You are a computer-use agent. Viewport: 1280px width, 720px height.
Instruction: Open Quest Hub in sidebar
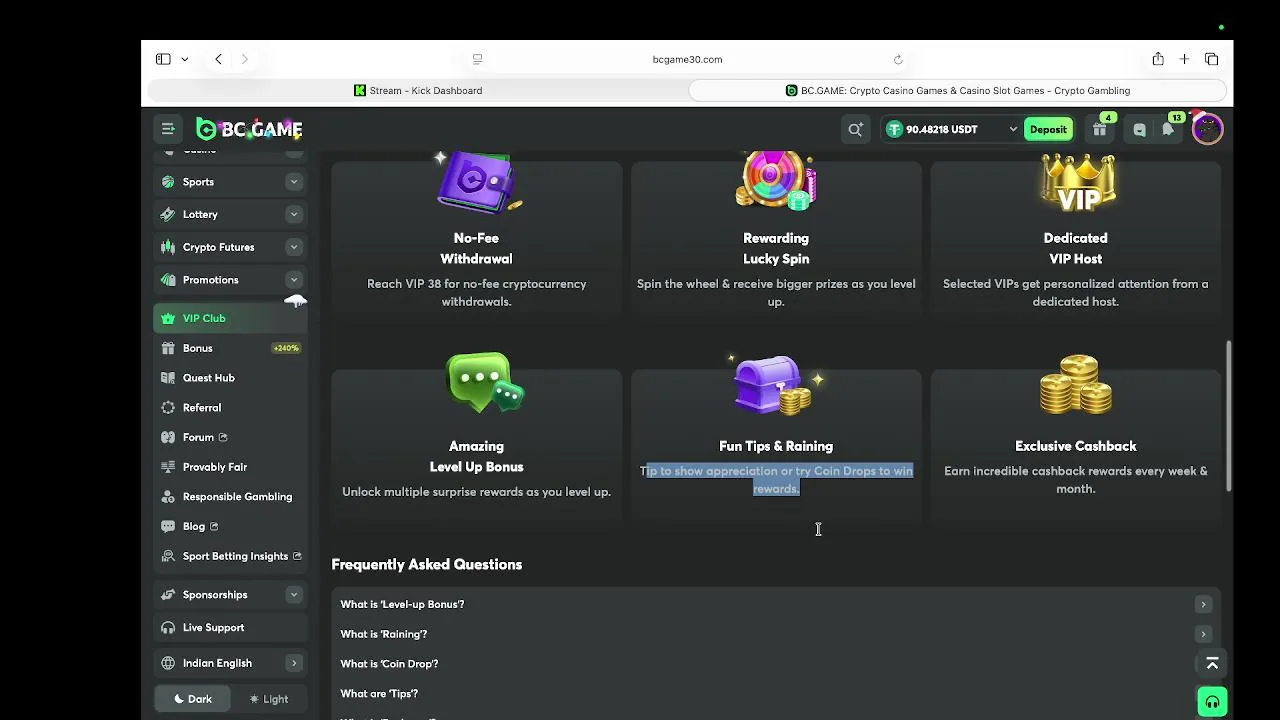pos(231,378)
